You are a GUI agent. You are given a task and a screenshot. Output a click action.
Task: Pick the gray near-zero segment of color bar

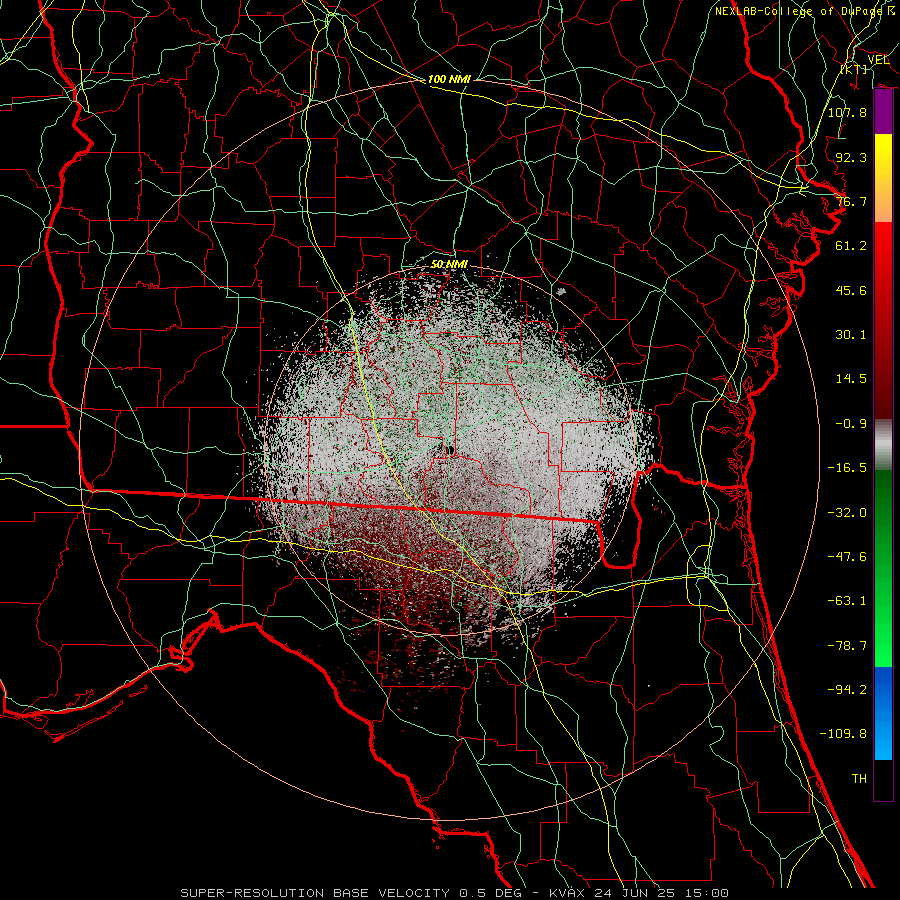[x=883, y=445]
